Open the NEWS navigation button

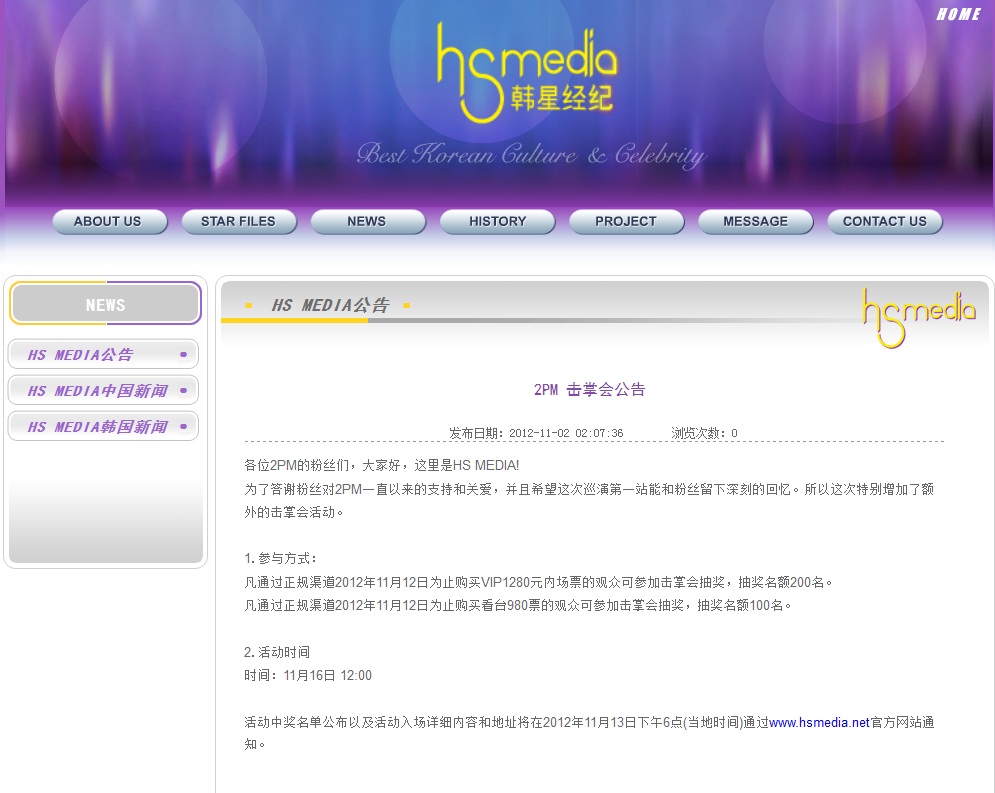click(x=367, y=221)
